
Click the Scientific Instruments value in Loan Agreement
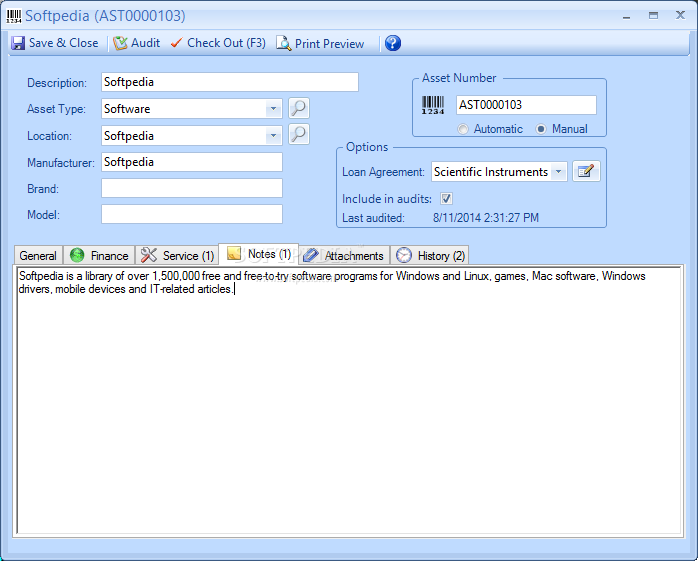click(491, 172)
